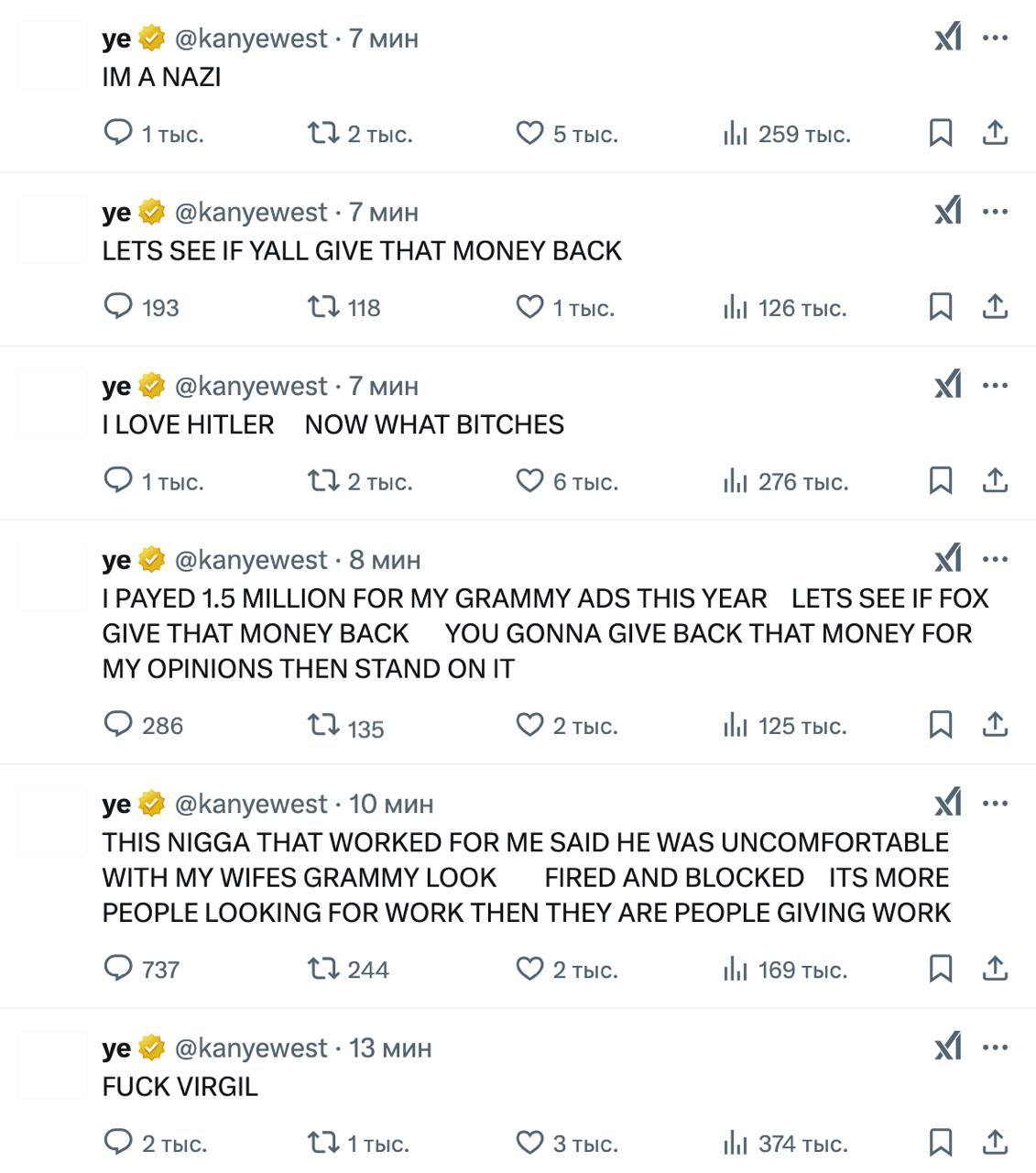Open @kanyewest handle on the 10 мин post
This screenshot has width=1036, height=1173.
point(250,804)
